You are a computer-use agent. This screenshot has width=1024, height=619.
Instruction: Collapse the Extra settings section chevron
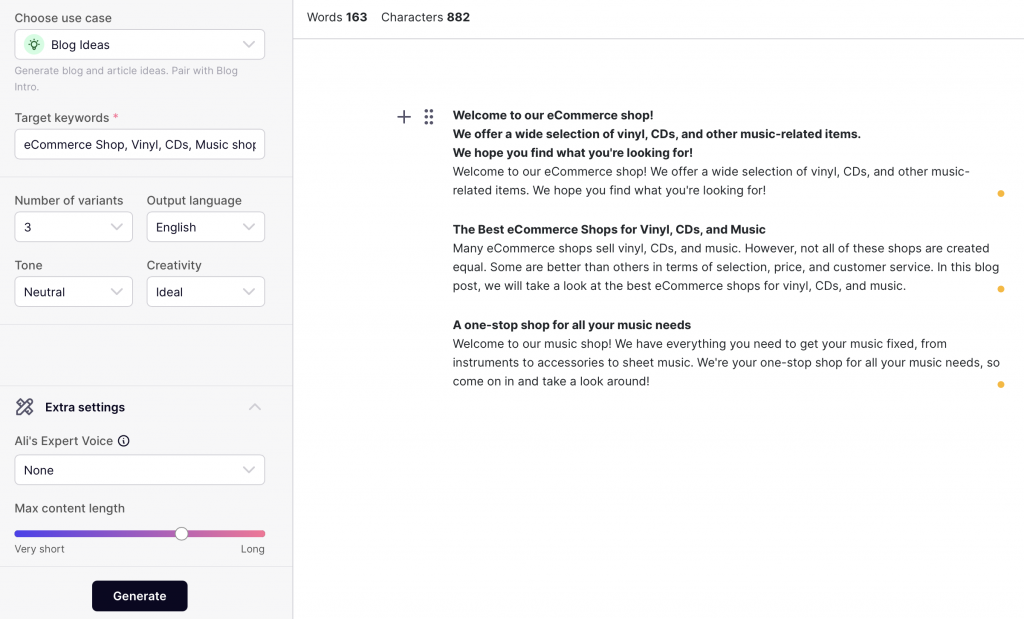point(255,407)
